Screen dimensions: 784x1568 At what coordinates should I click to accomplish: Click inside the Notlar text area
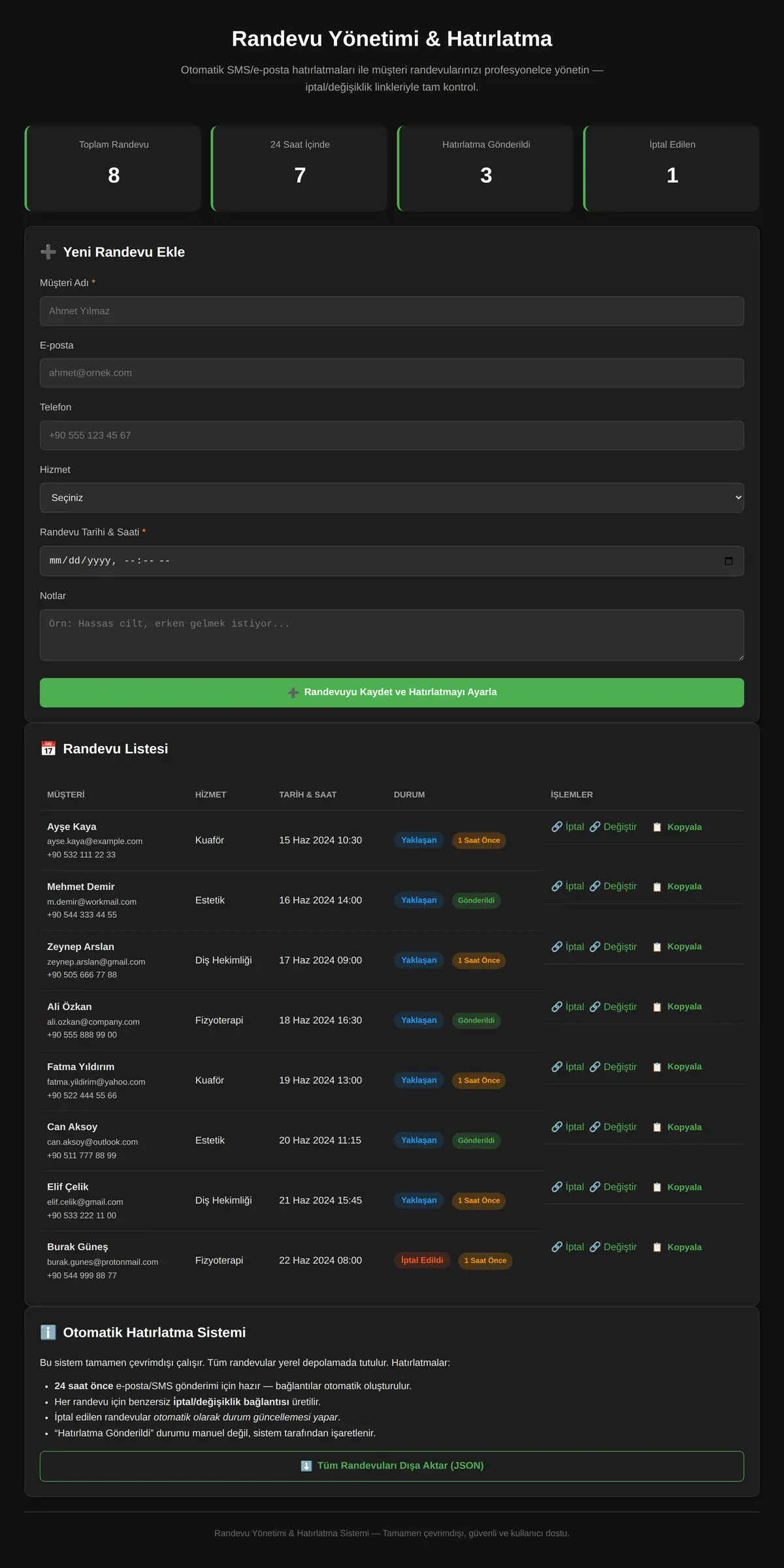[392, 635]
